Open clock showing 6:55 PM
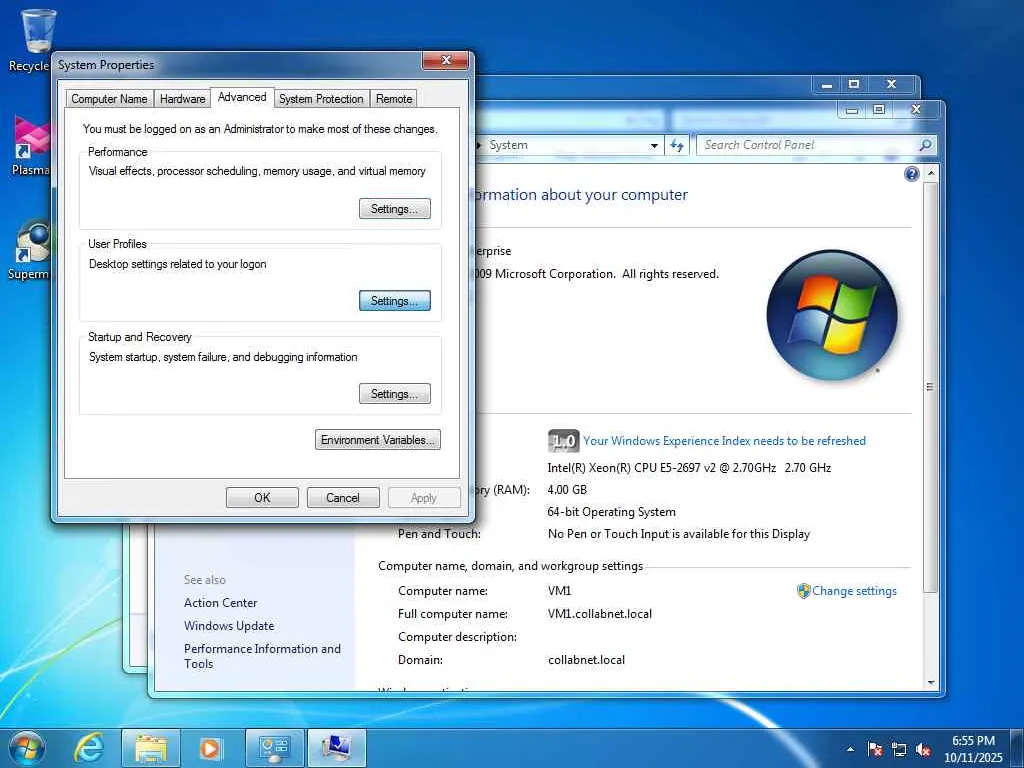 pyautogui.click(x=973, y=749)
